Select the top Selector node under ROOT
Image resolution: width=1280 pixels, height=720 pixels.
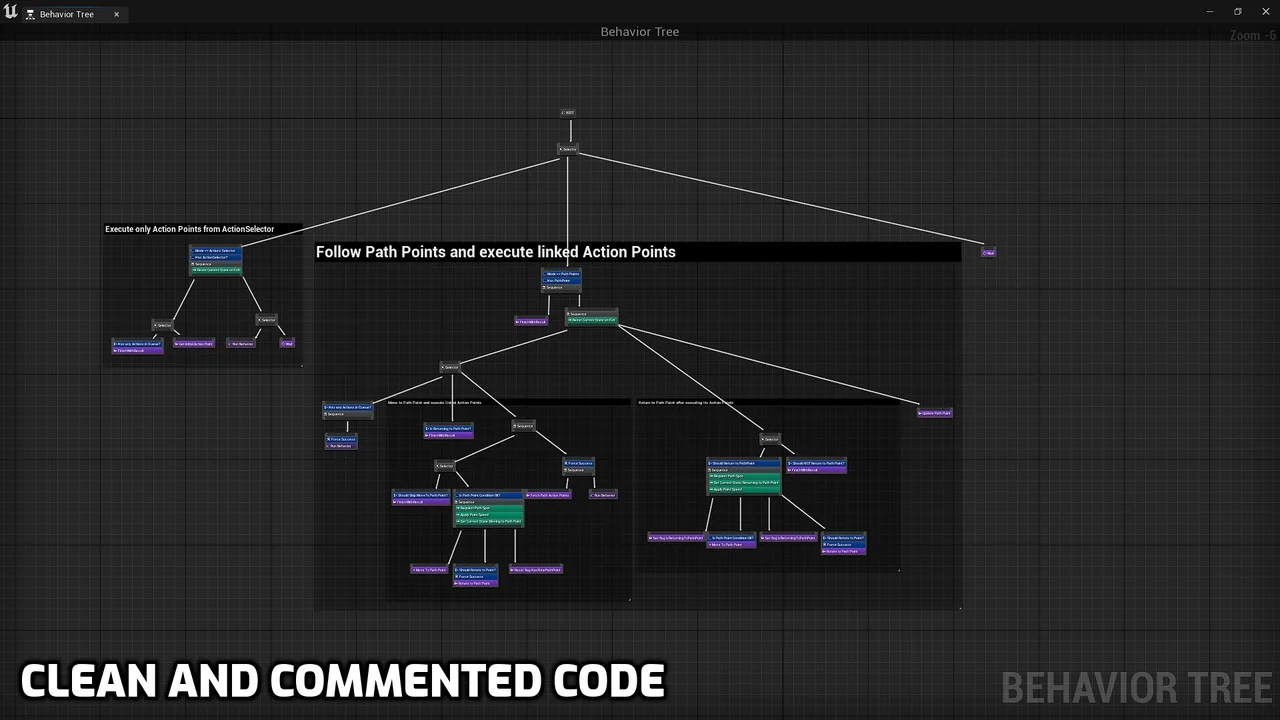[x=568, y=149]
